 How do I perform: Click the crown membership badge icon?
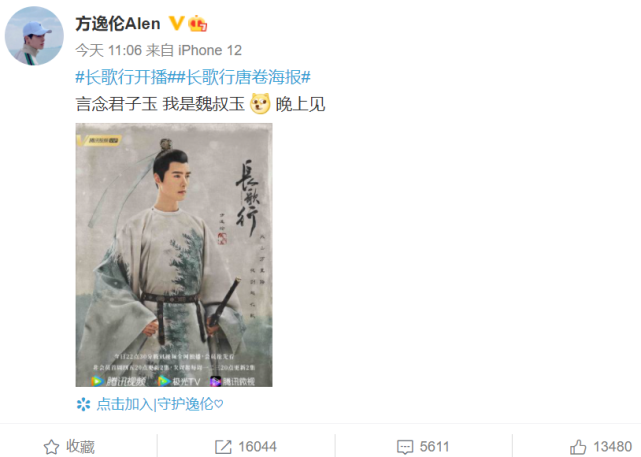click(x=197, y=23)
